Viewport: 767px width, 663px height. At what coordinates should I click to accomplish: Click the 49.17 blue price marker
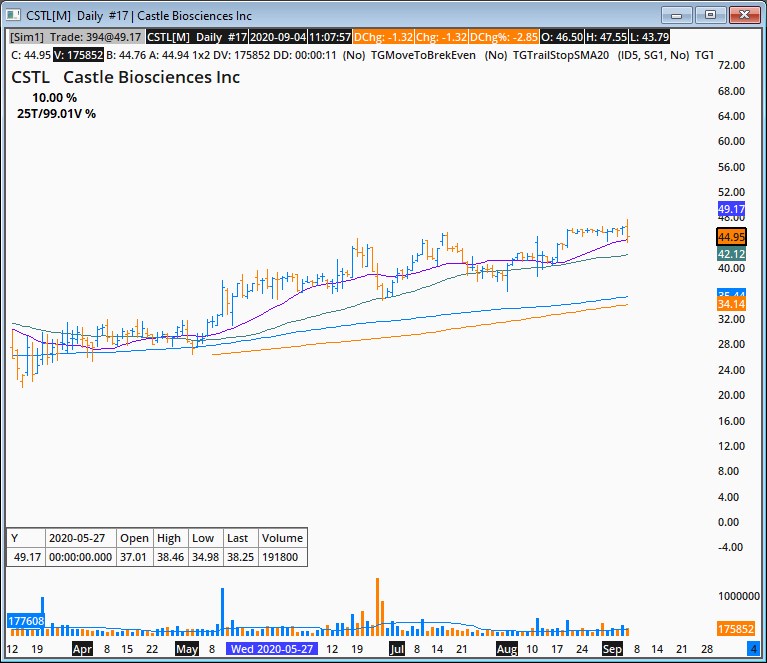pos(731,209)
